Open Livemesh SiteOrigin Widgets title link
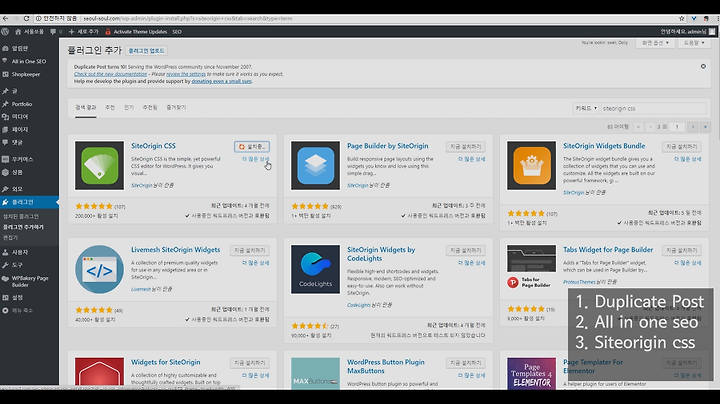Image resolution: width=720 pixels, height=404 pixels. 175,250
